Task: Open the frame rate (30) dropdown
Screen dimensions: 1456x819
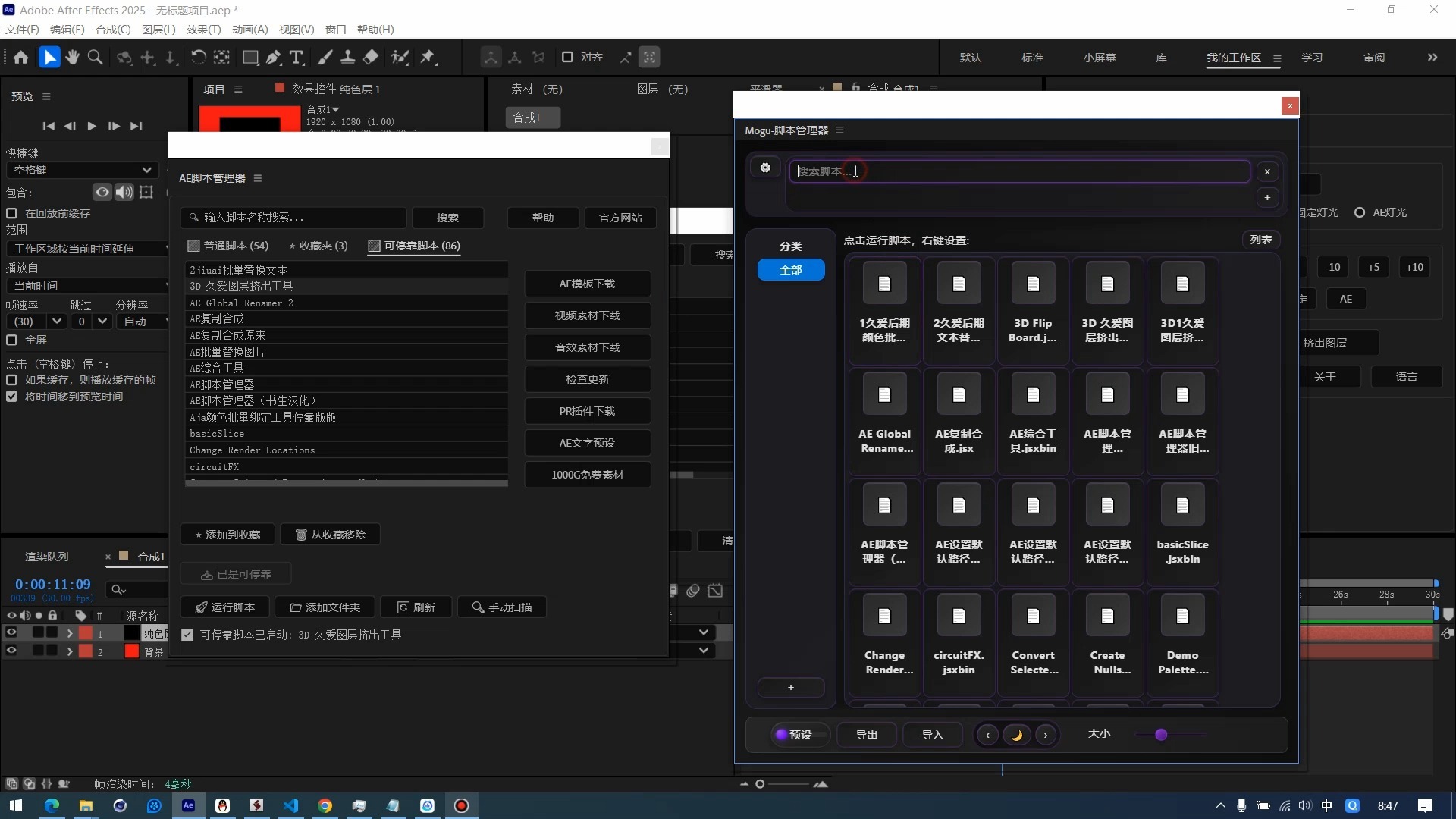Action: (x=56, y=322)
